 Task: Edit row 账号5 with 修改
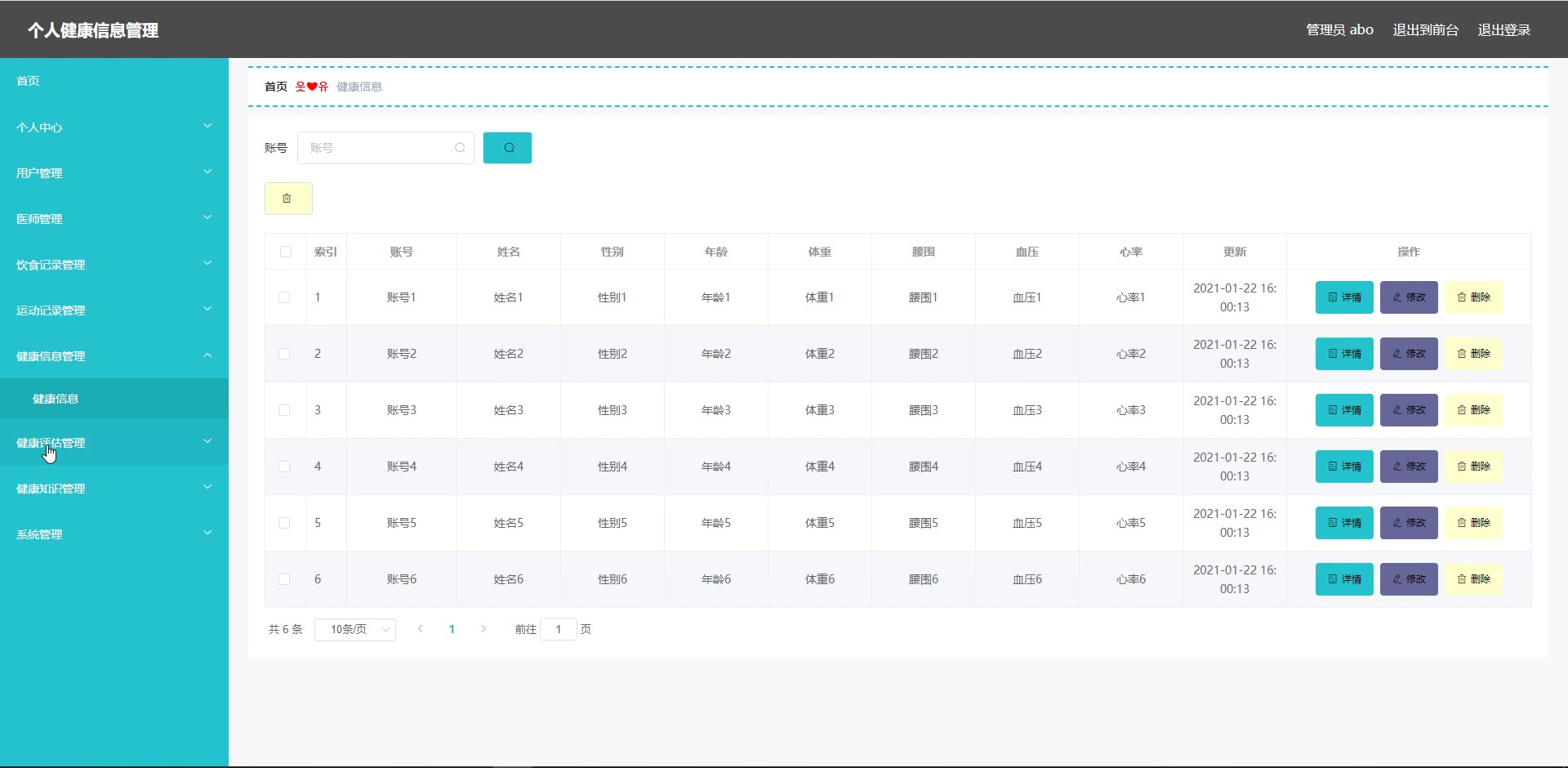(x=1409, y=523)
